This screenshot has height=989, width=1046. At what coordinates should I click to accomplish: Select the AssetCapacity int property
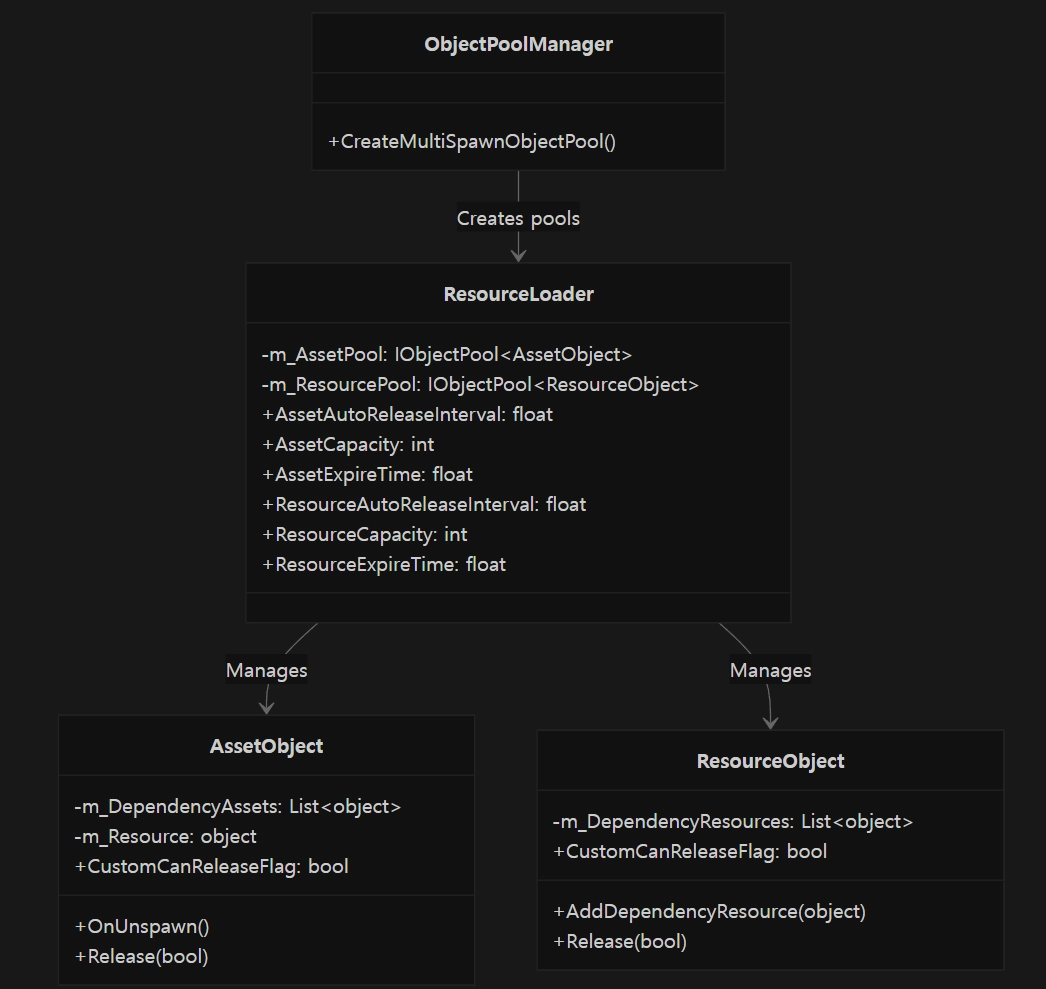point(348,444)
